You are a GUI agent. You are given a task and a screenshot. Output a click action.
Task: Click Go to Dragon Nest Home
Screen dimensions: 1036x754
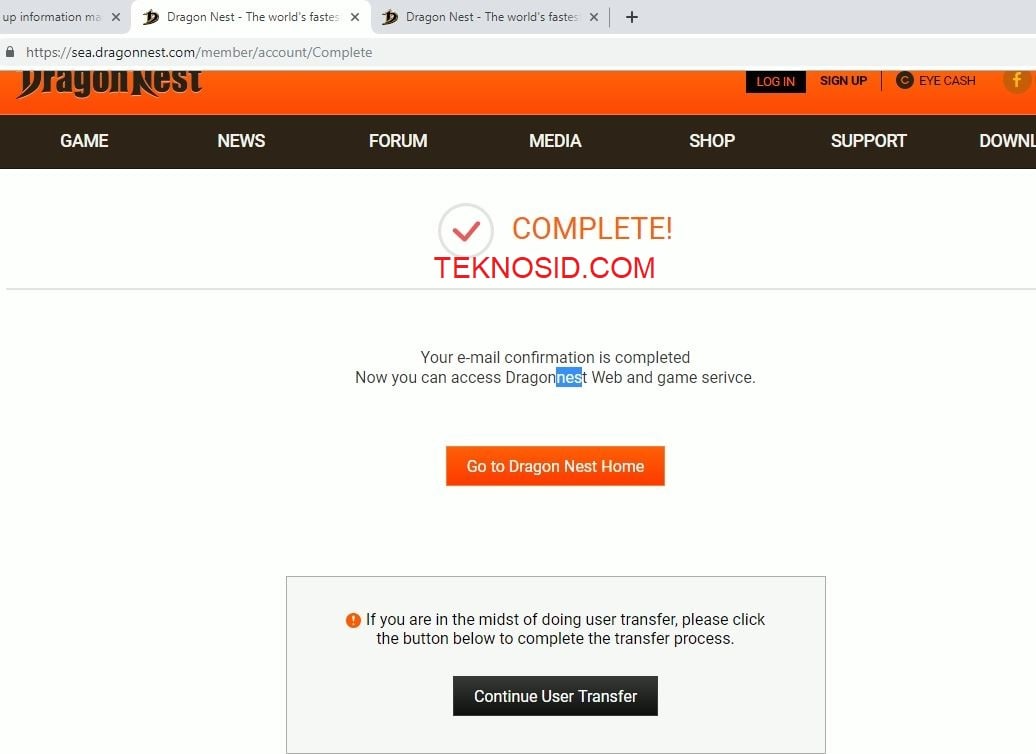(x=555, y=466)
